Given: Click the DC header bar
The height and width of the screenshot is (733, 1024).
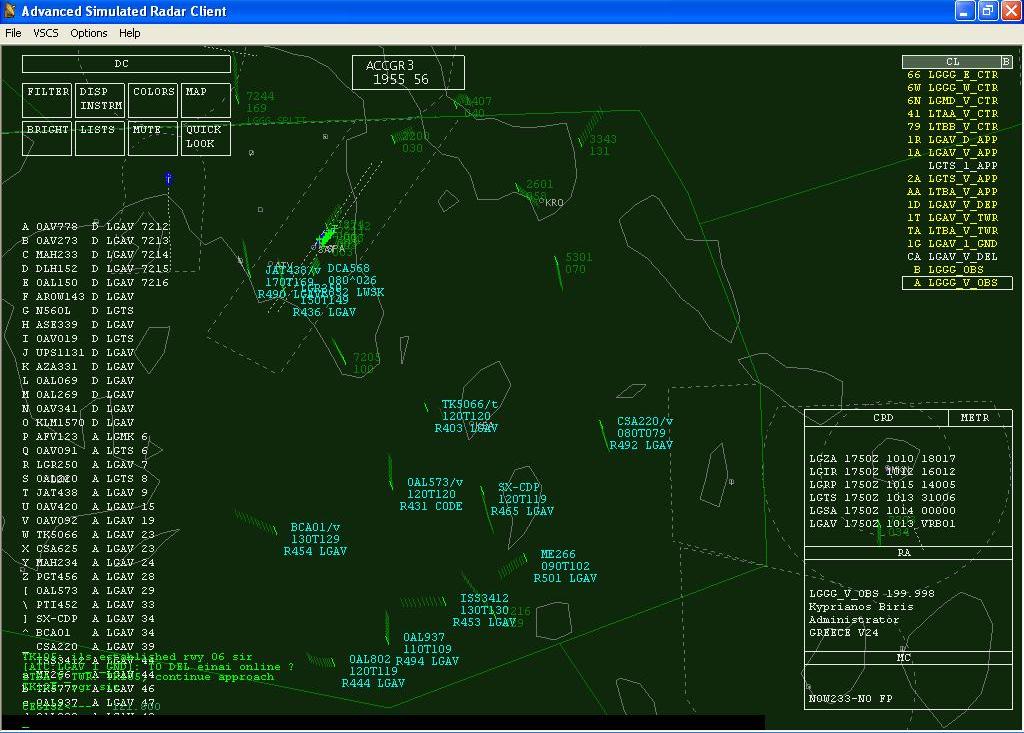Looking at the screenshot, I should (126, 63).
